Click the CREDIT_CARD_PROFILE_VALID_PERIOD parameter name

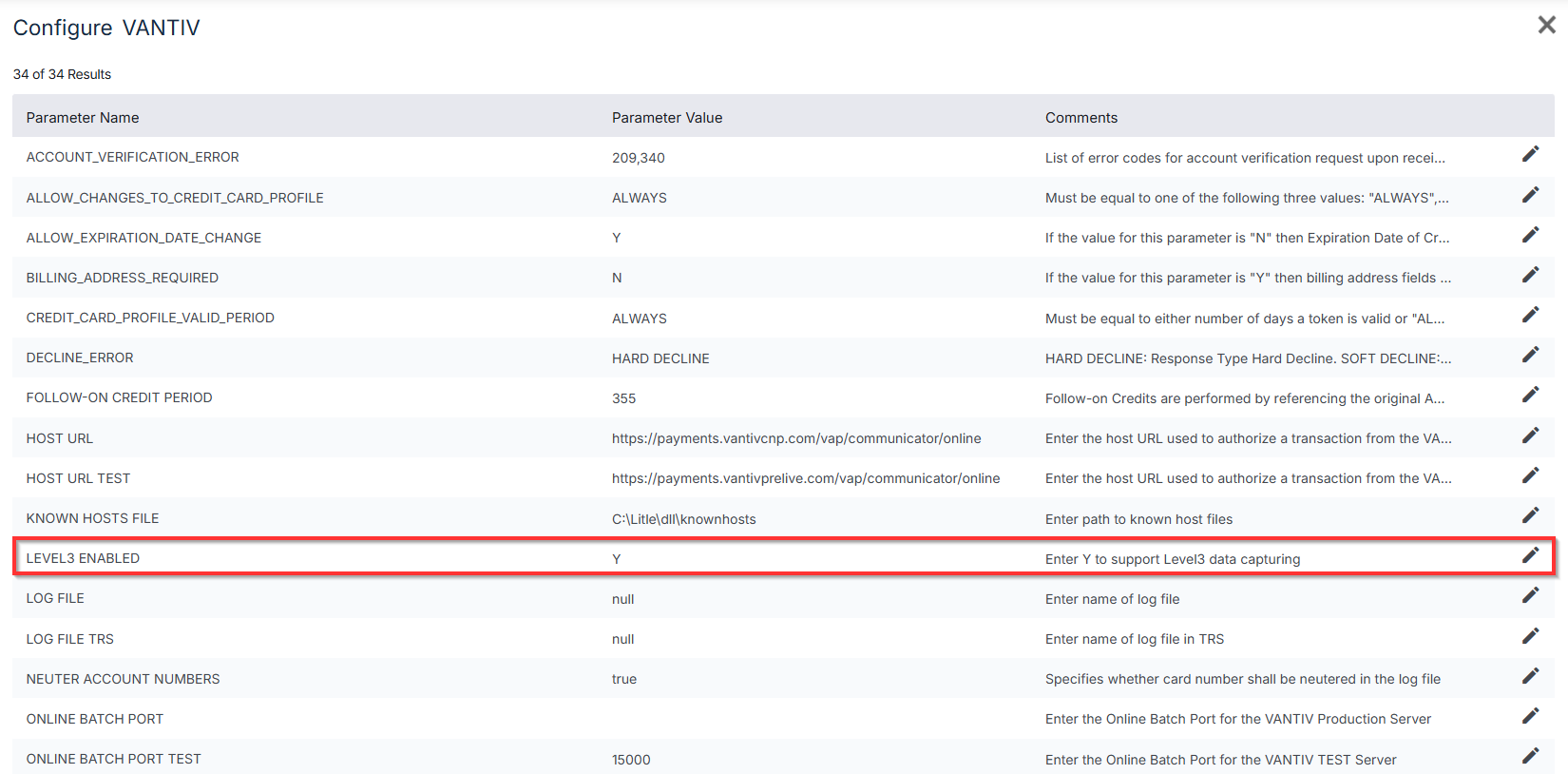(x=150, y=318)
